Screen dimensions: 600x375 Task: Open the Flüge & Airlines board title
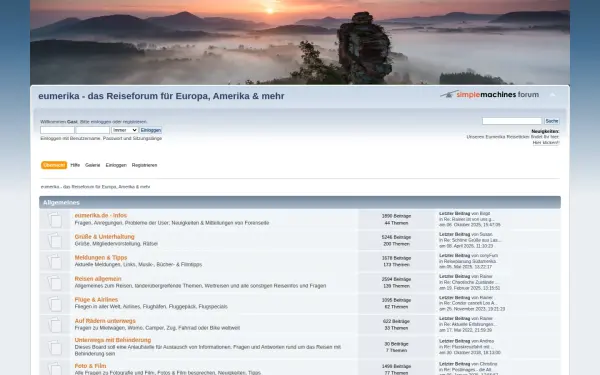point(96,300)
